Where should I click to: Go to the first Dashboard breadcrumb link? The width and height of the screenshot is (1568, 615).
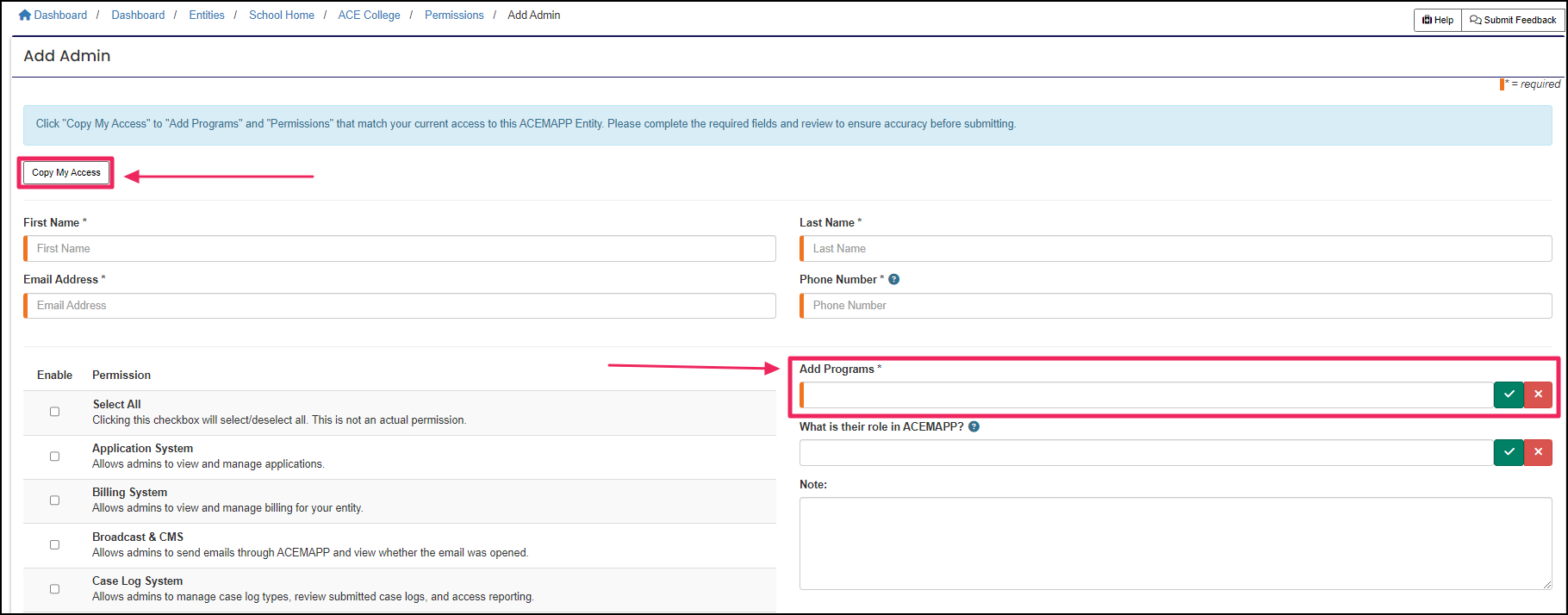(60, 15)
